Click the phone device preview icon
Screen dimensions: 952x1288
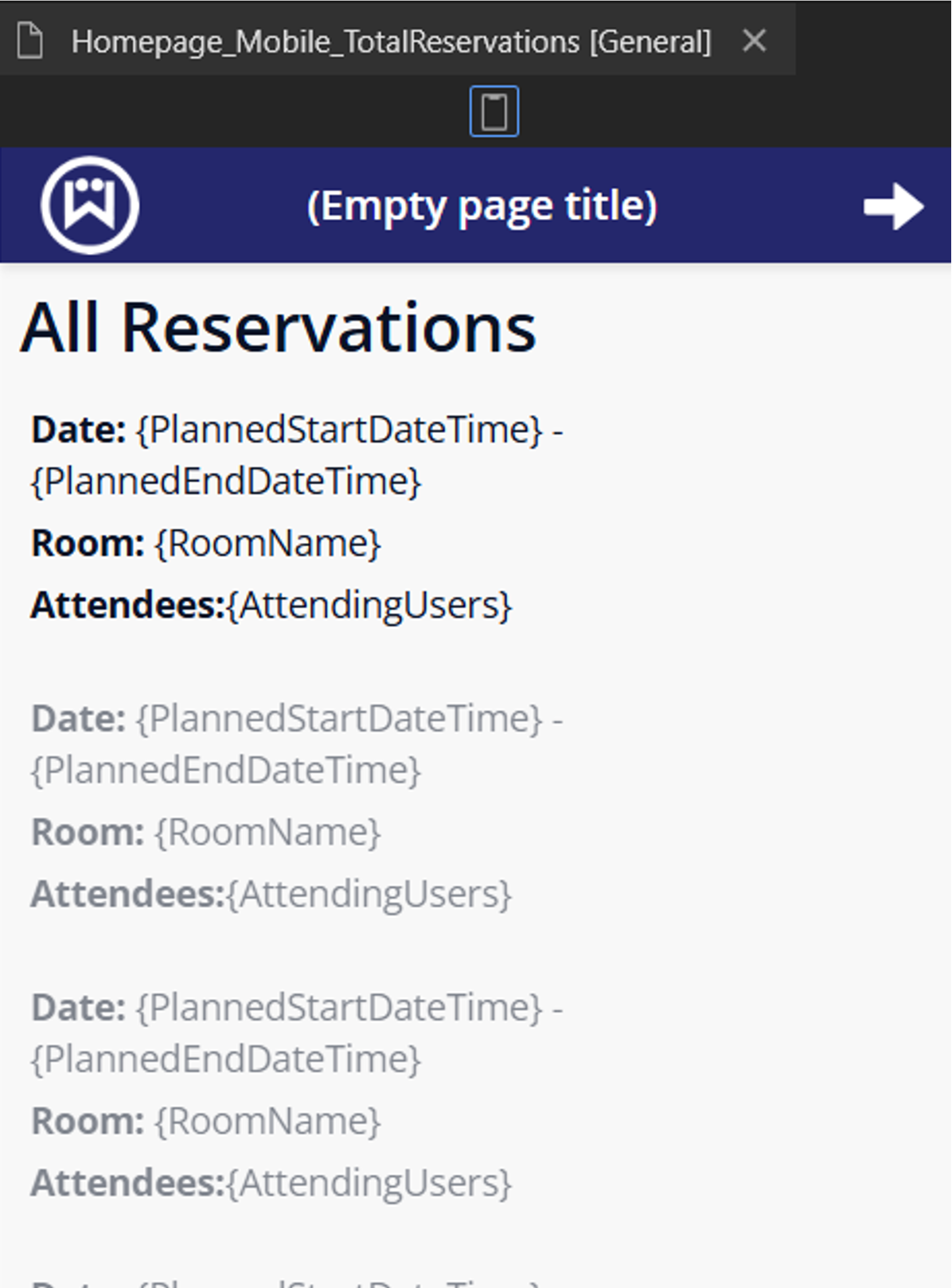(x=494, y=111)
